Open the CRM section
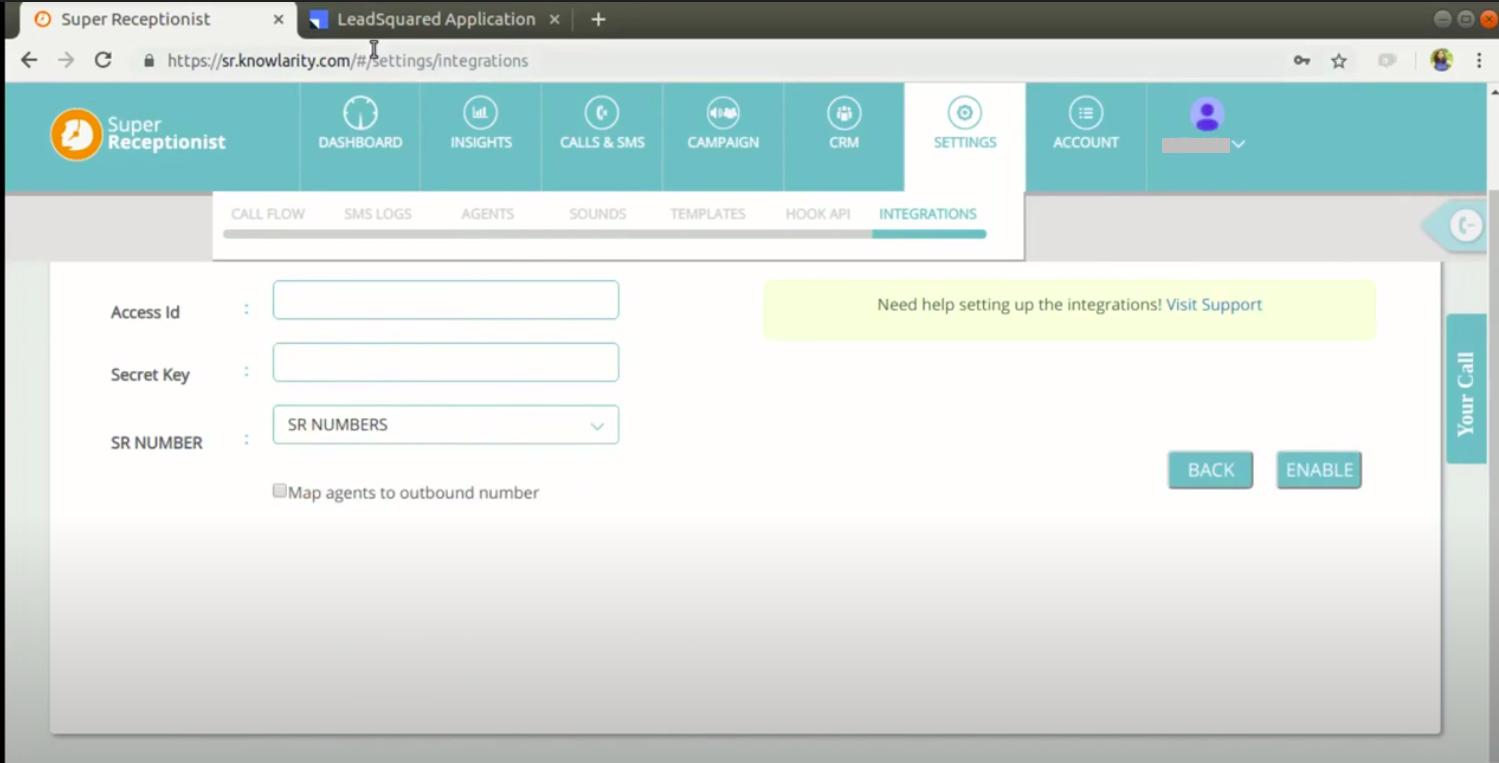The height and width of the screenshot is (763, 1499). tap(844, 125)
